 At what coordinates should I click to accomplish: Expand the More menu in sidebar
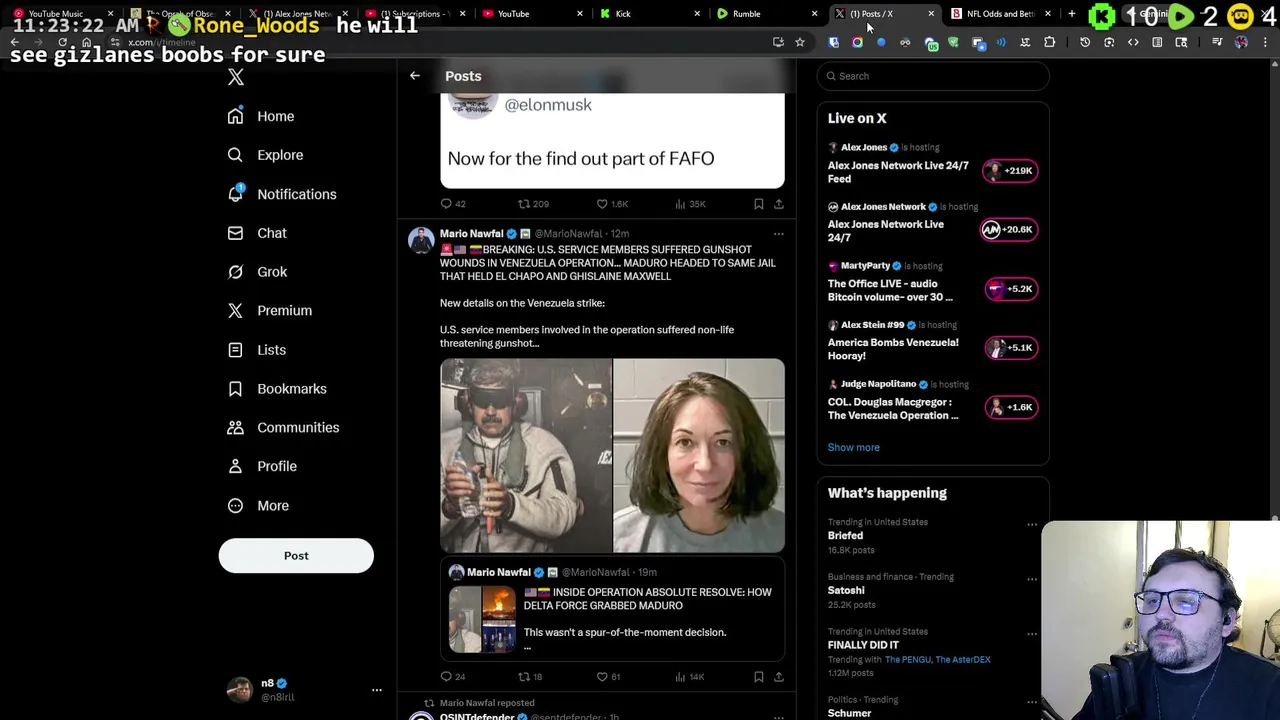[257, 506]
